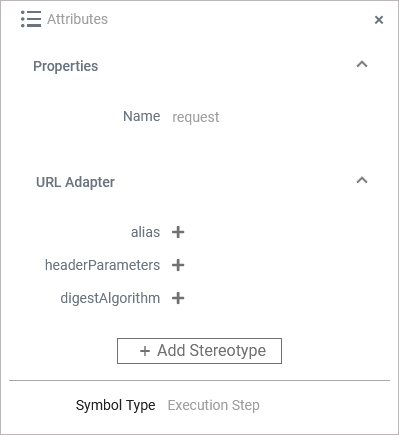
Task: Click the Attributes list icon
Action: [x=31, y=19]
